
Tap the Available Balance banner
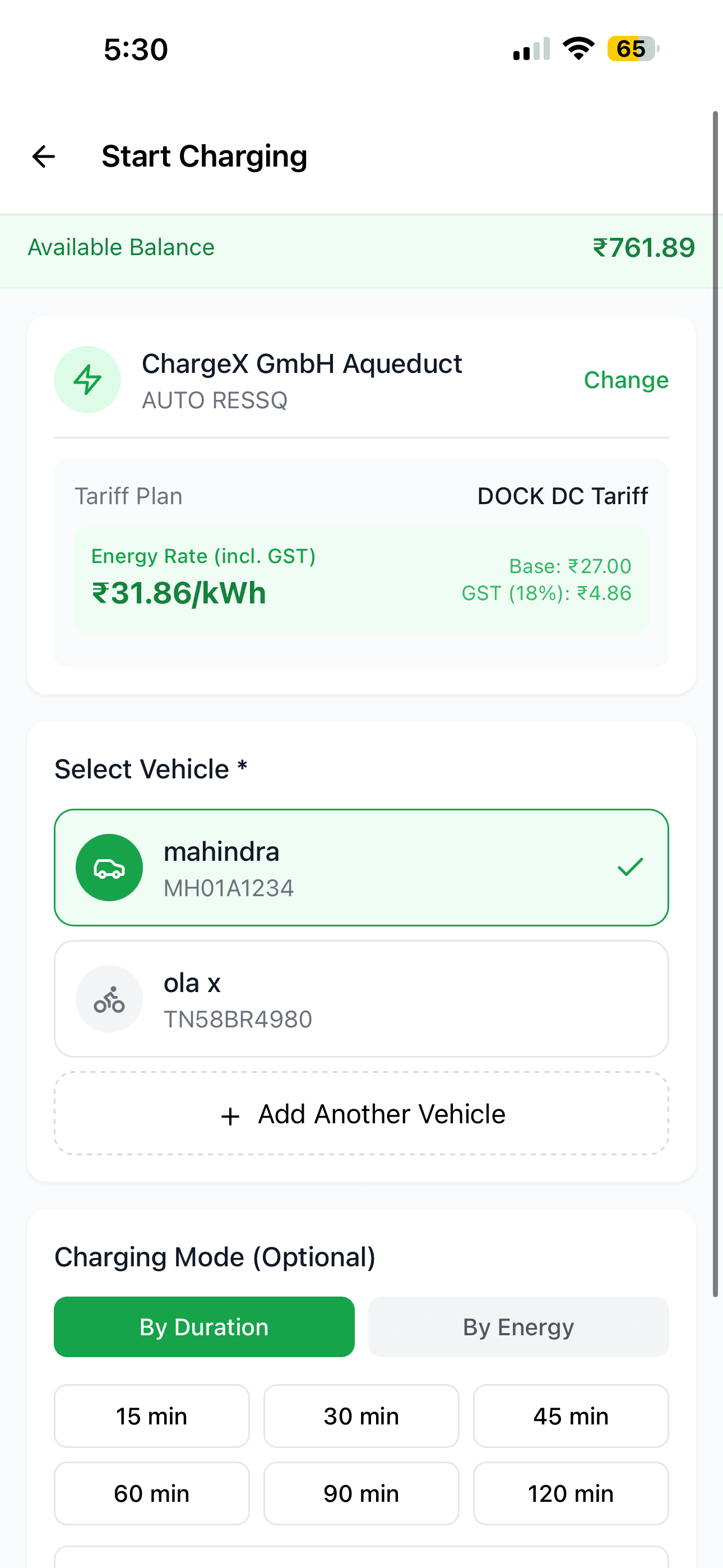(x=361, y=248)
